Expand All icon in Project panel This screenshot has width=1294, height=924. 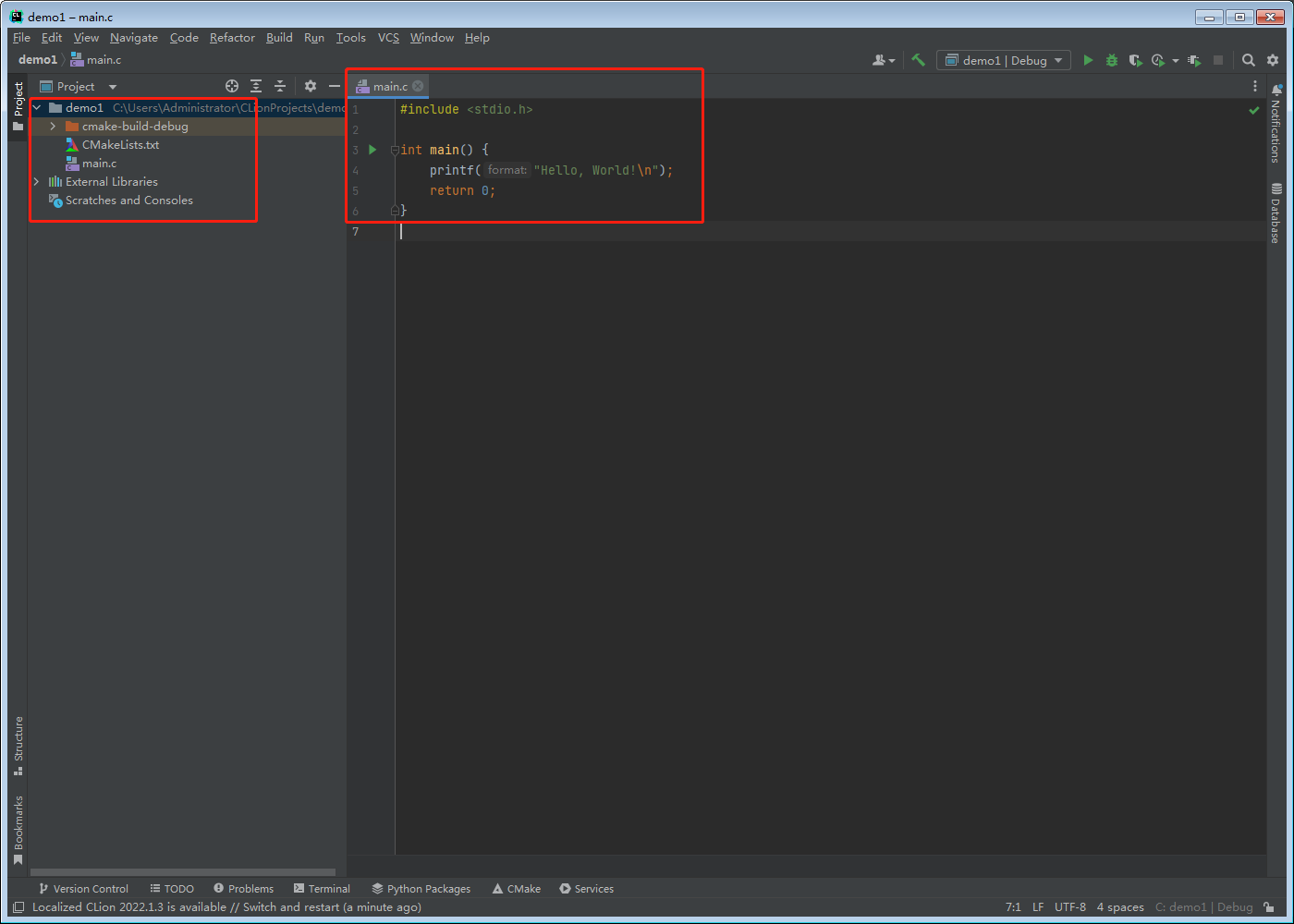click(x=256, y=86)
